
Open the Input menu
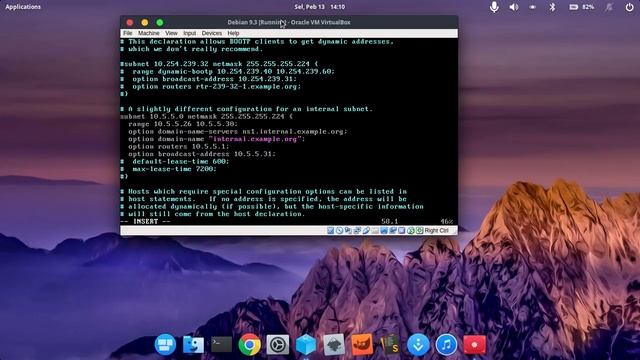[189, 33]
